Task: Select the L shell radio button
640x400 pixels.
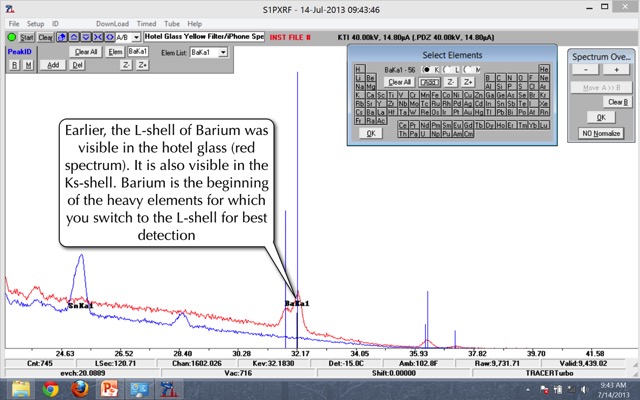Action: coord(446,68)
